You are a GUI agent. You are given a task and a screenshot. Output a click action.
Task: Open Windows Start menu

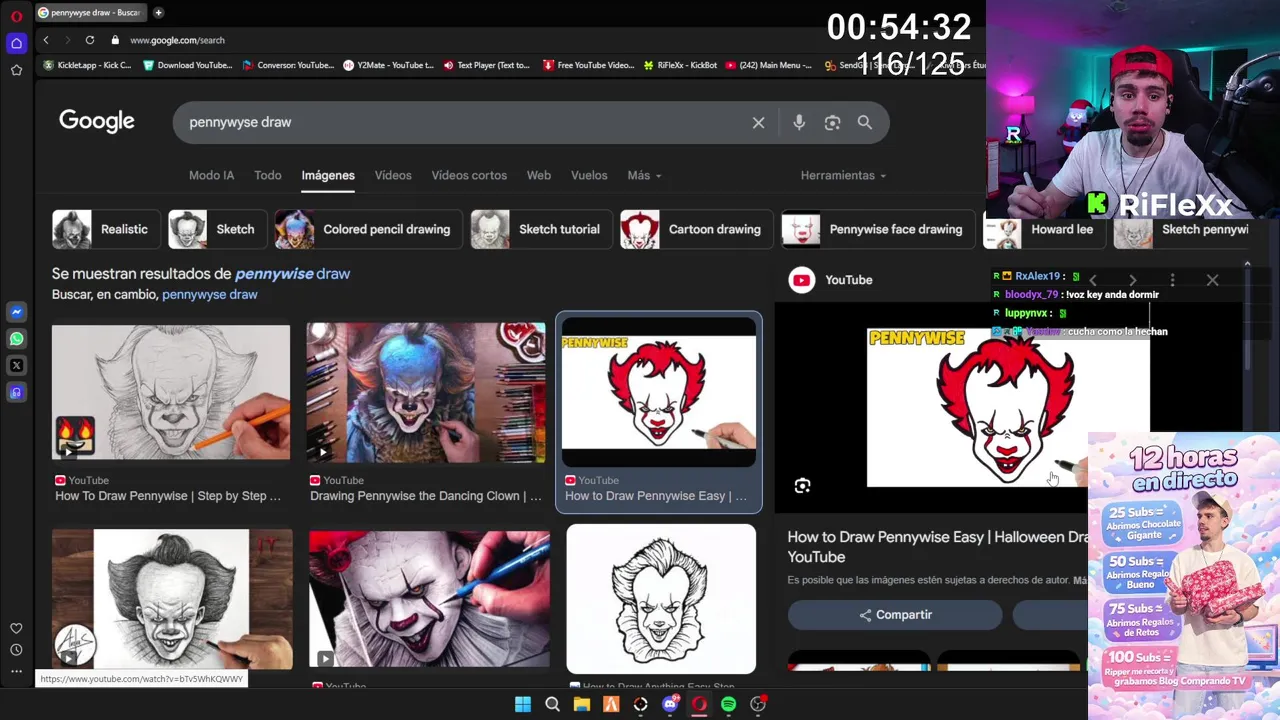tap(523, 704)
